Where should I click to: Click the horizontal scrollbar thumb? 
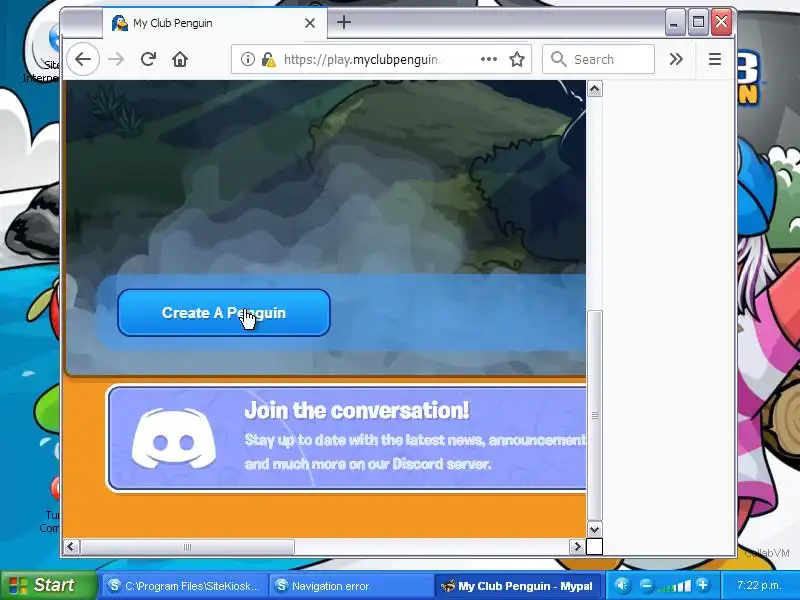(x=187, y=546)
